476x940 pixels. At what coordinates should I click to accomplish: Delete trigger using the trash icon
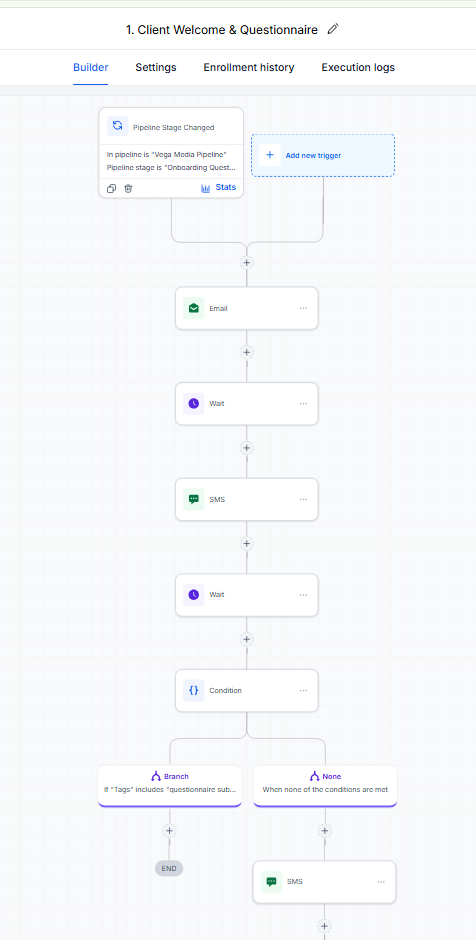(x=128, y=188)
